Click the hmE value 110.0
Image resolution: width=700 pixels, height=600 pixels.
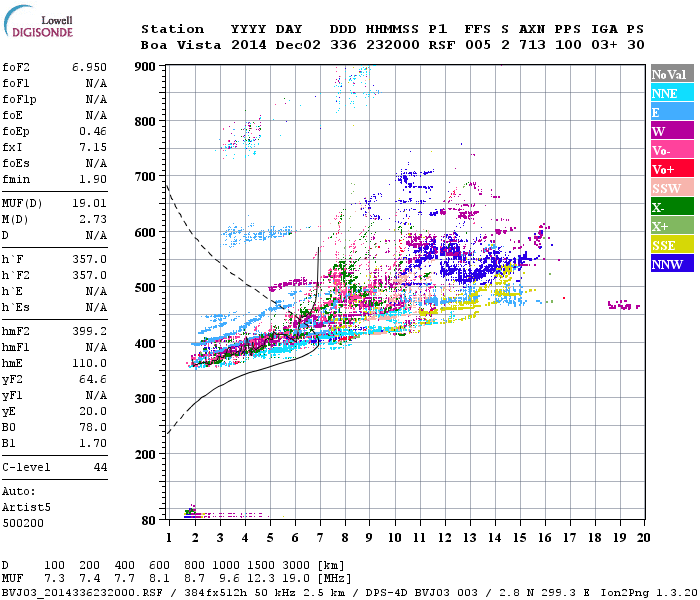(x=89, y=364)
